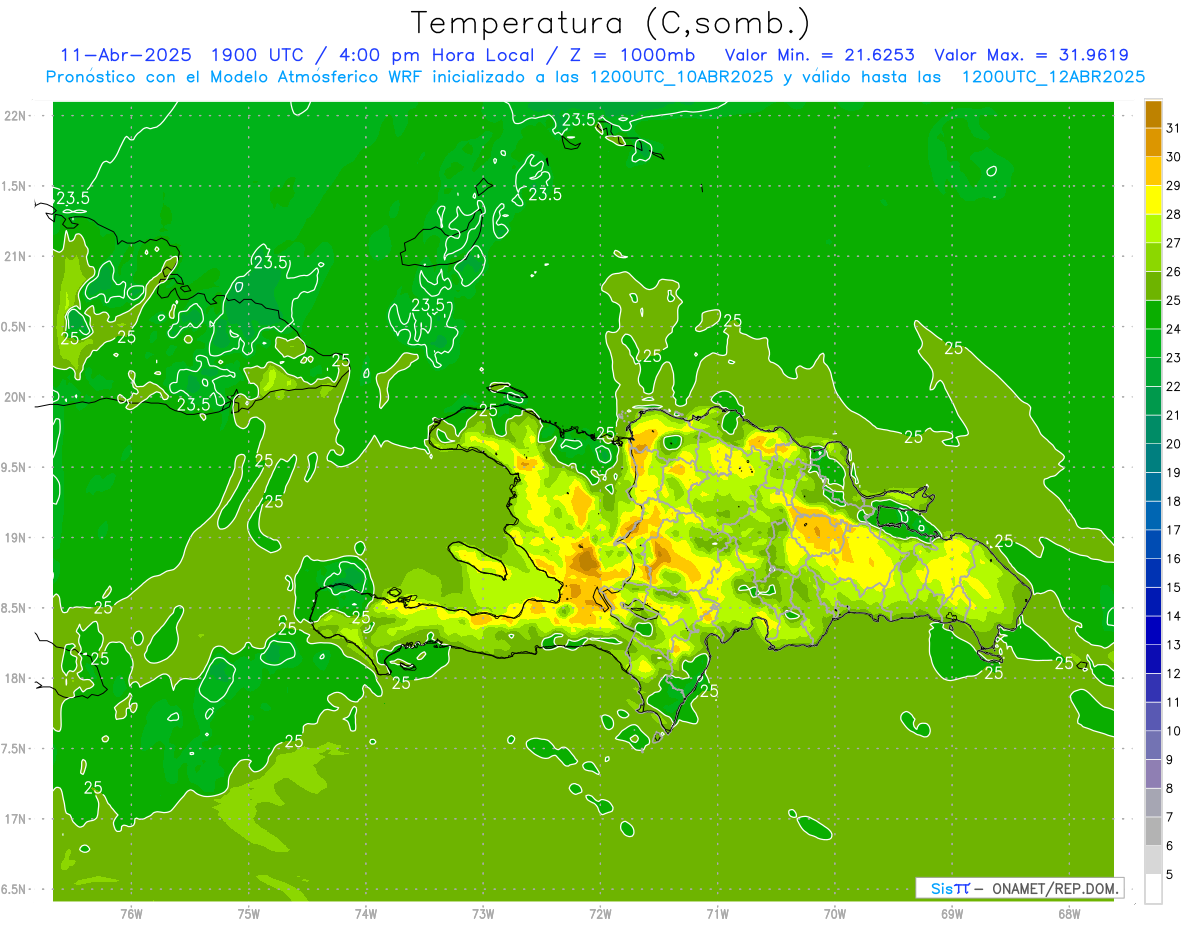Viewport: 1200px width, 927px height.
Task: Click the "75W" longitude axis label
Action: tap(249, 914)
